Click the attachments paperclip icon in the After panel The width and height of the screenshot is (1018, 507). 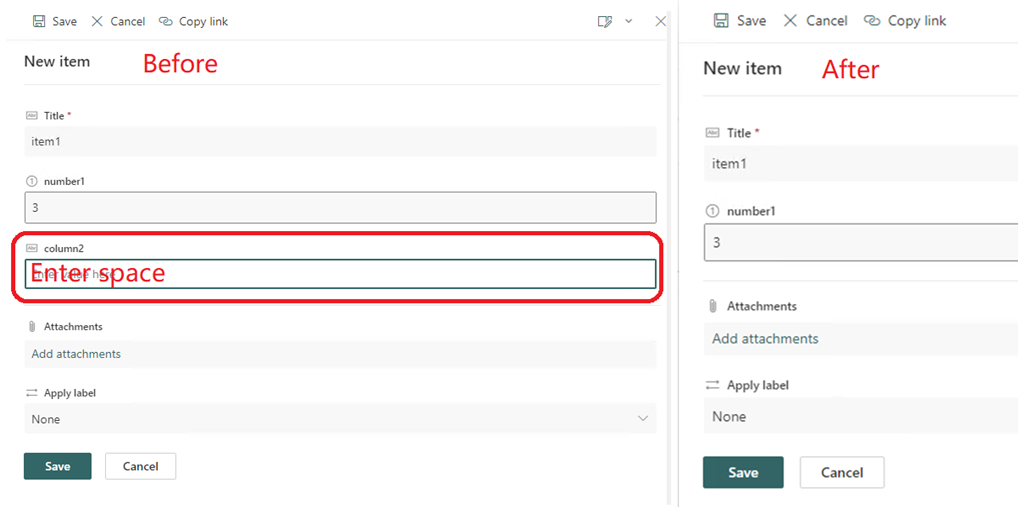tap(712, 306)
